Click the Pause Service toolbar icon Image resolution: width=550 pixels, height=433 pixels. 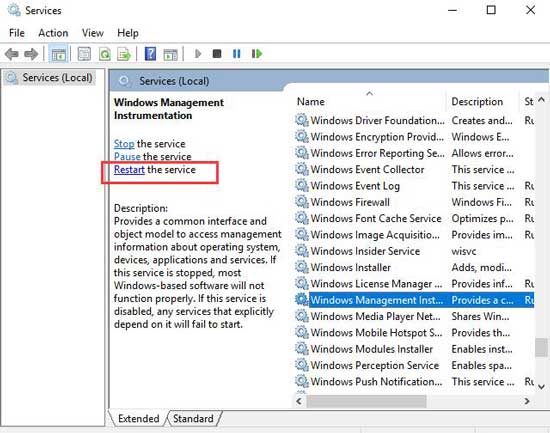(237, 54)
